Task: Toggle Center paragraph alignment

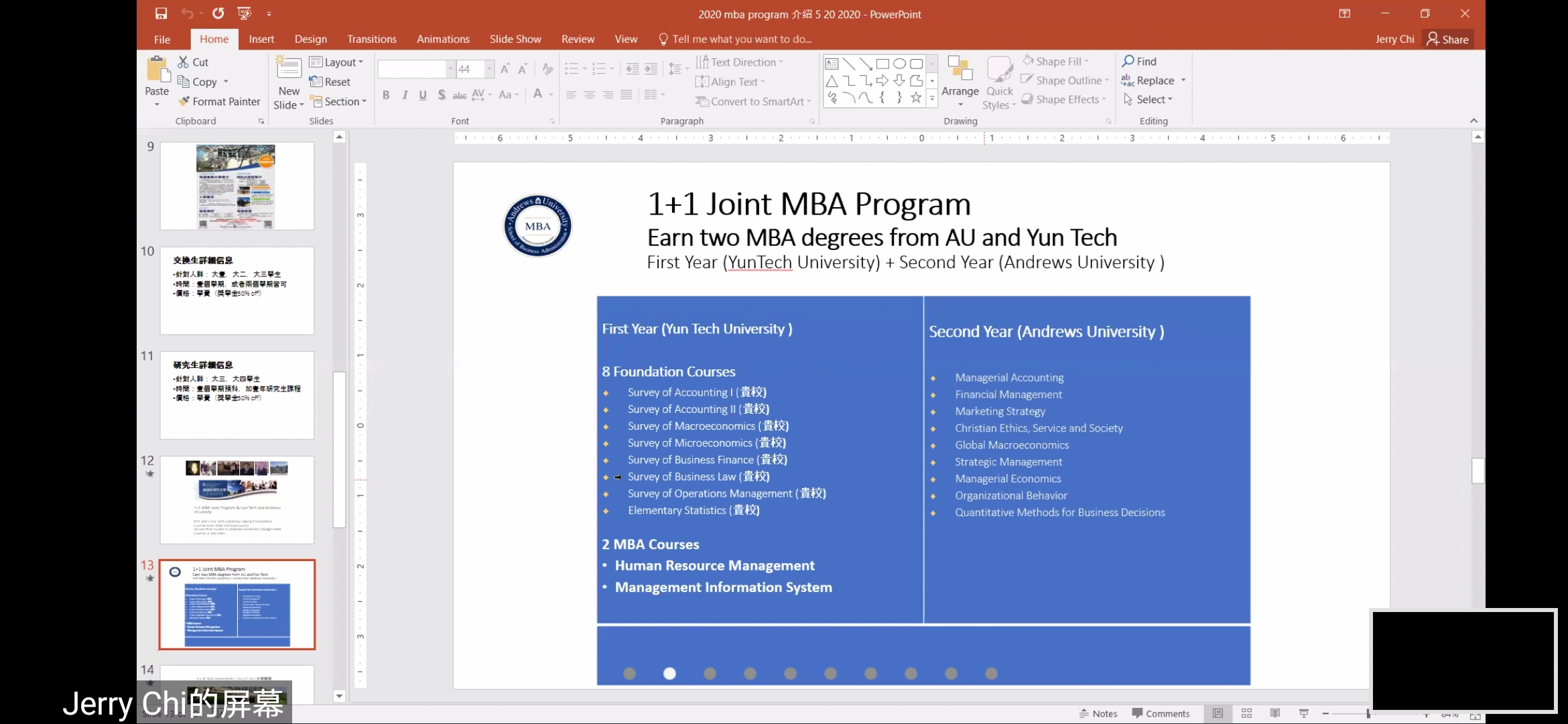Action: 590,95
